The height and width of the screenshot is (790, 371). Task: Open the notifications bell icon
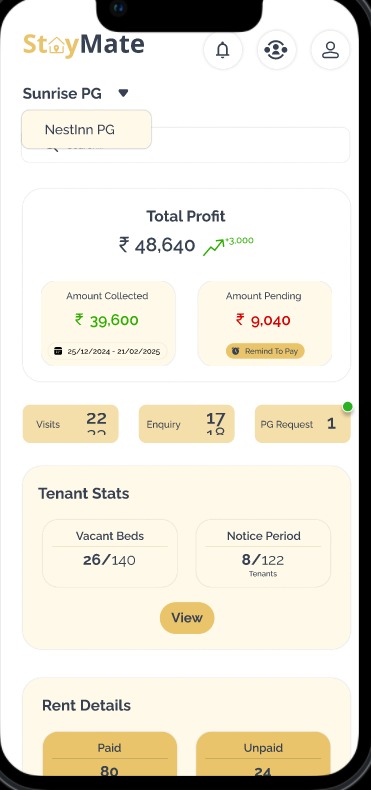tap(223, 50)
